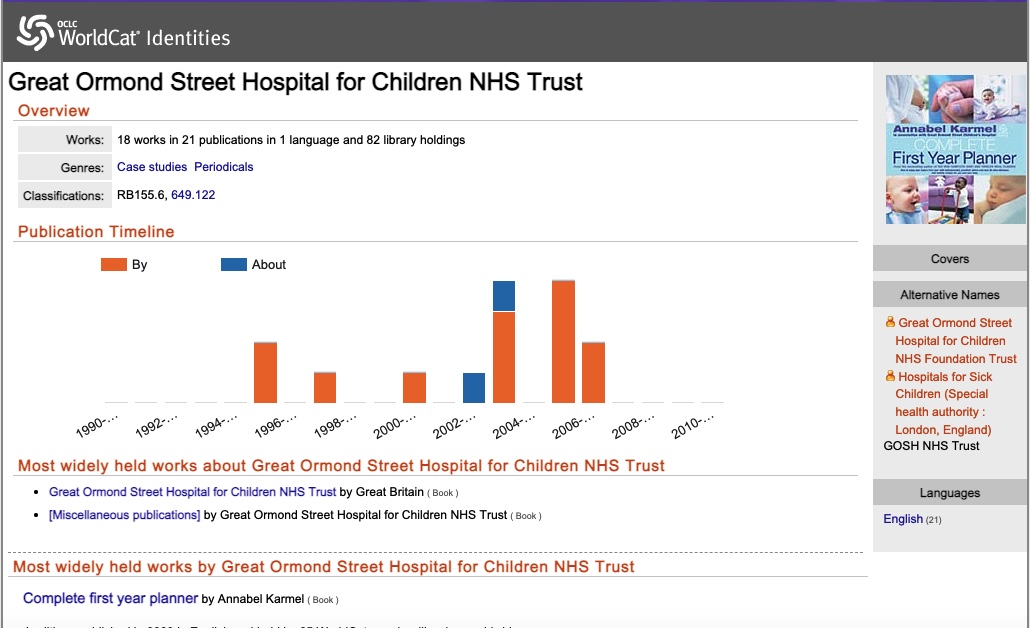Open the Miscellaneous publications link
Viewport: 1030px width, 628px height.
125,515
